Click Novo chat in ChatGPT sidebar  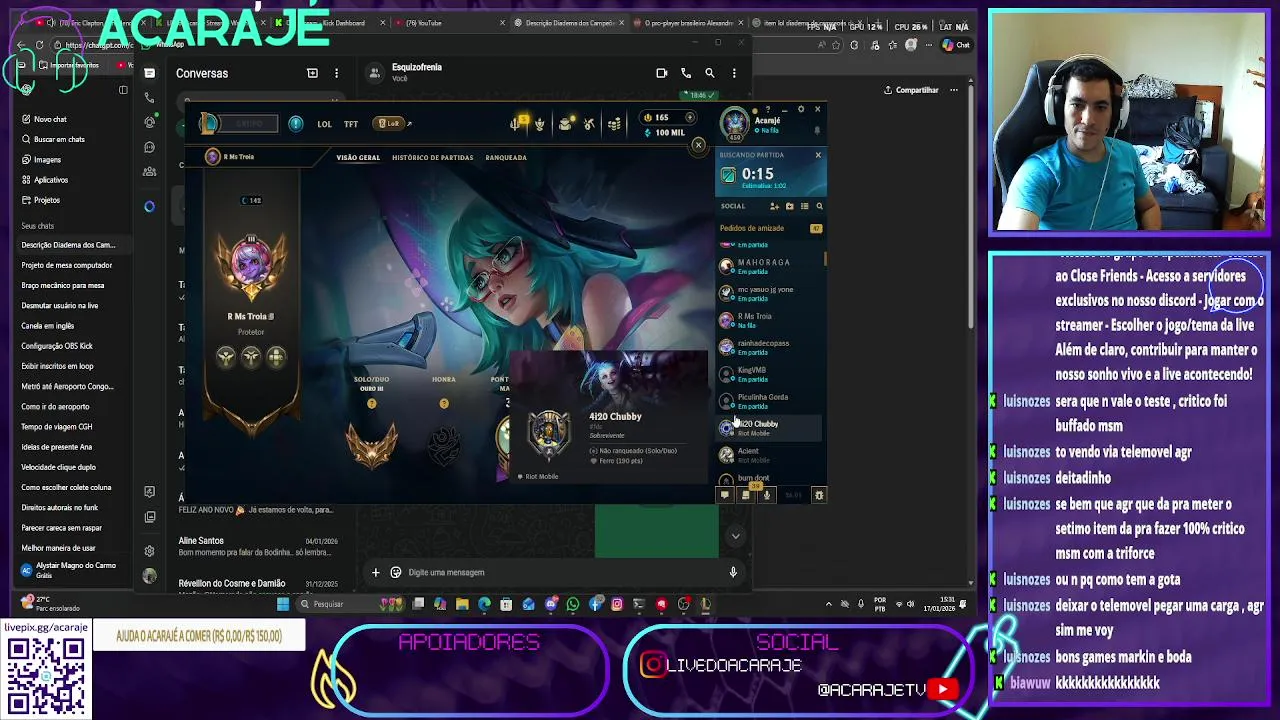tap(50, 119)
